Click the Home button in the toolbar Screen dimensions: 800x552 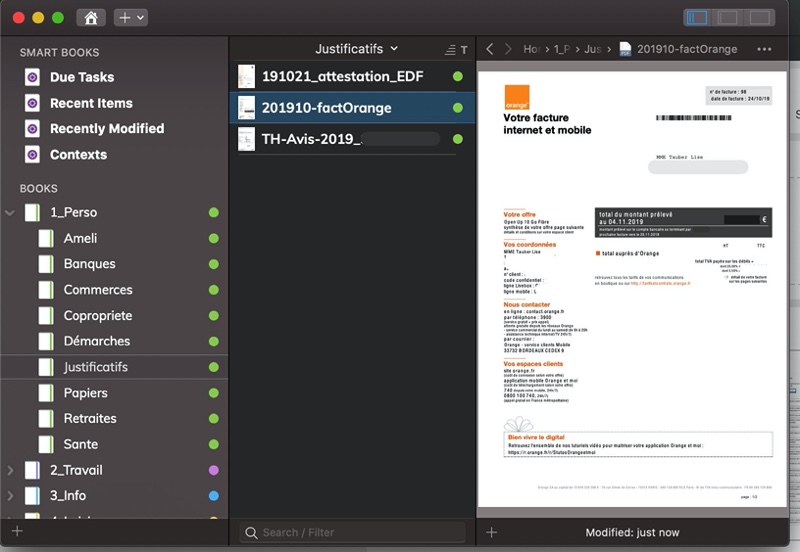(91, 18)
